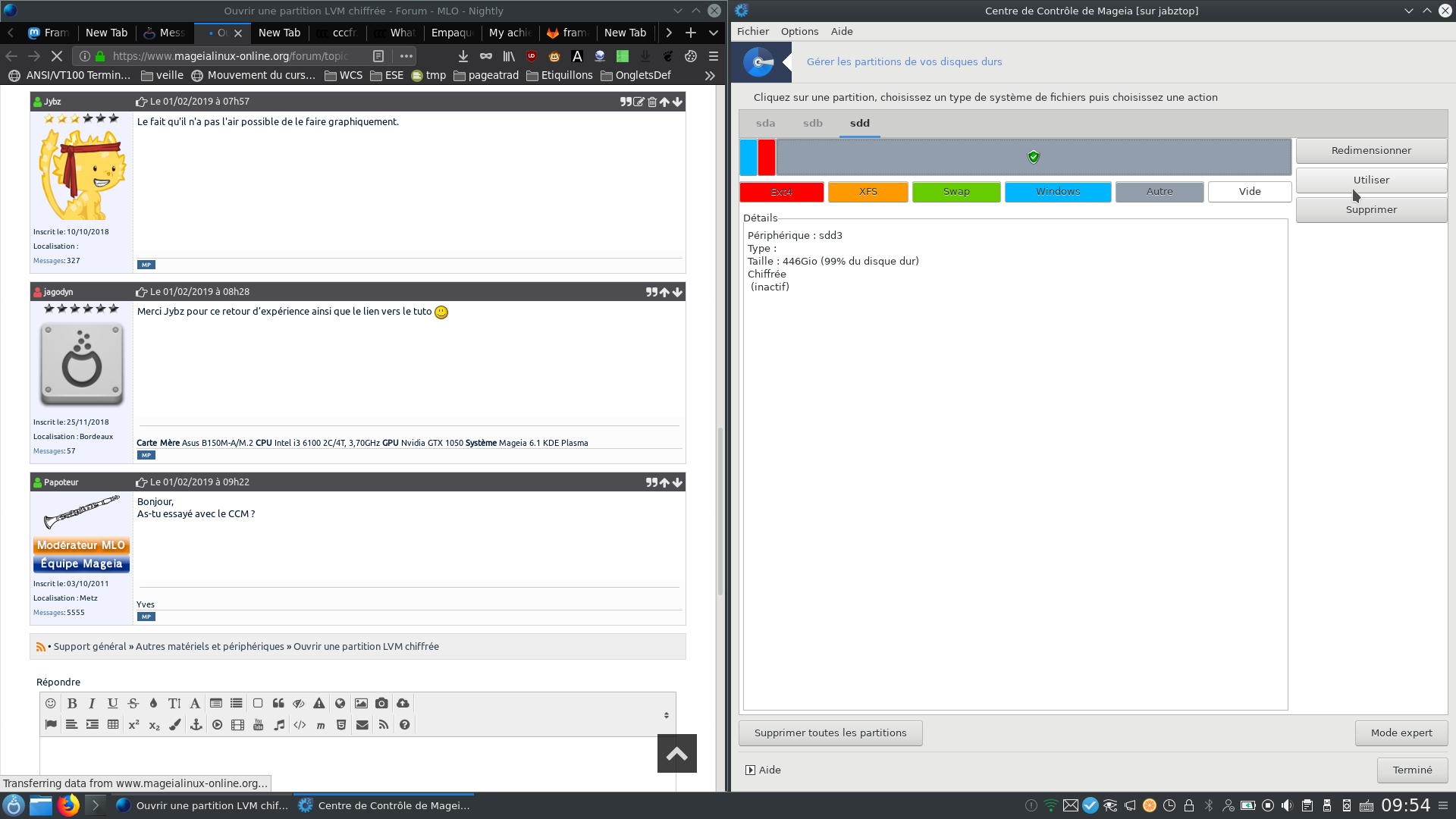Switch to the sda disk tab
Image resolution: width=1456 pixels, height=819 pixels.
pos(765,123)
